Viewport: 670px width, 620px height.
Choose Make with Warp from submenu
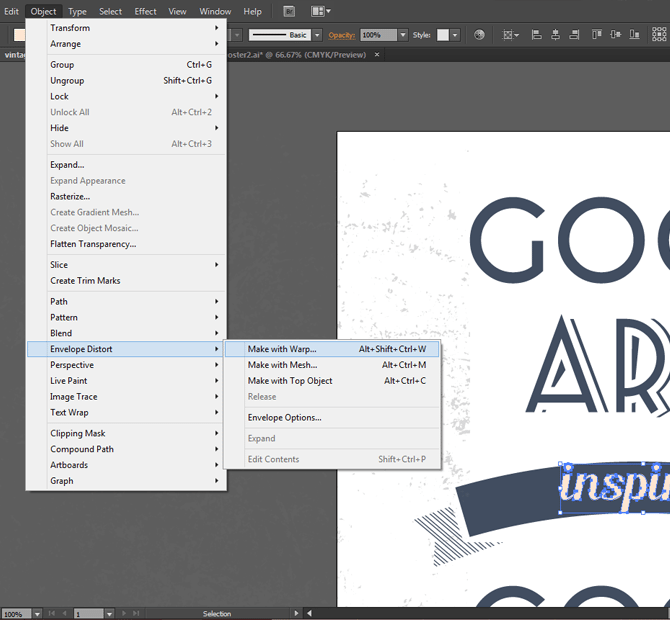[x=282, y=349]
